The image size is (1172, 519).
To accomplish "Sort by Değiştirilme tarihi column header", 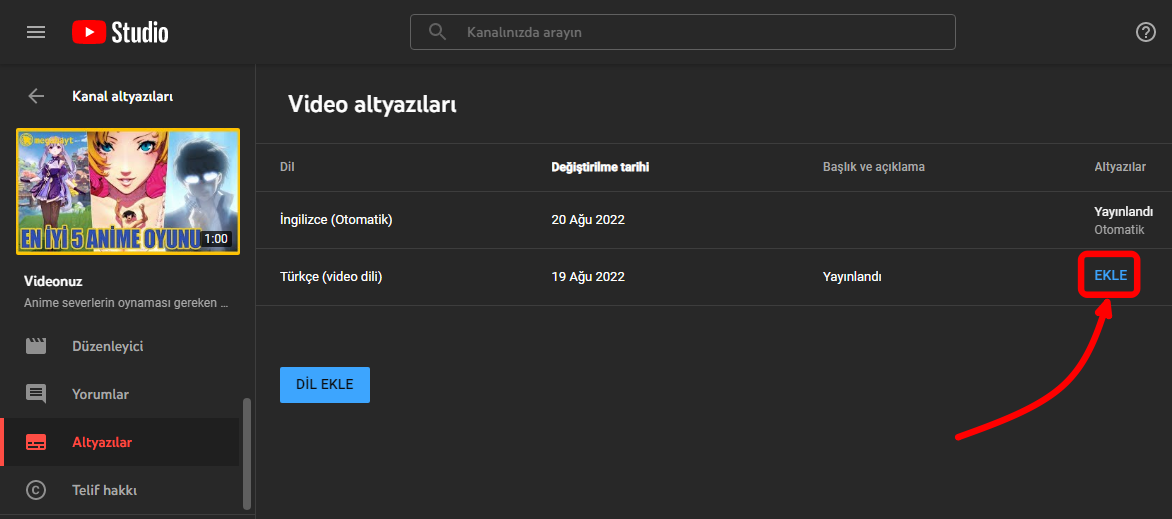I will (600, 167).
